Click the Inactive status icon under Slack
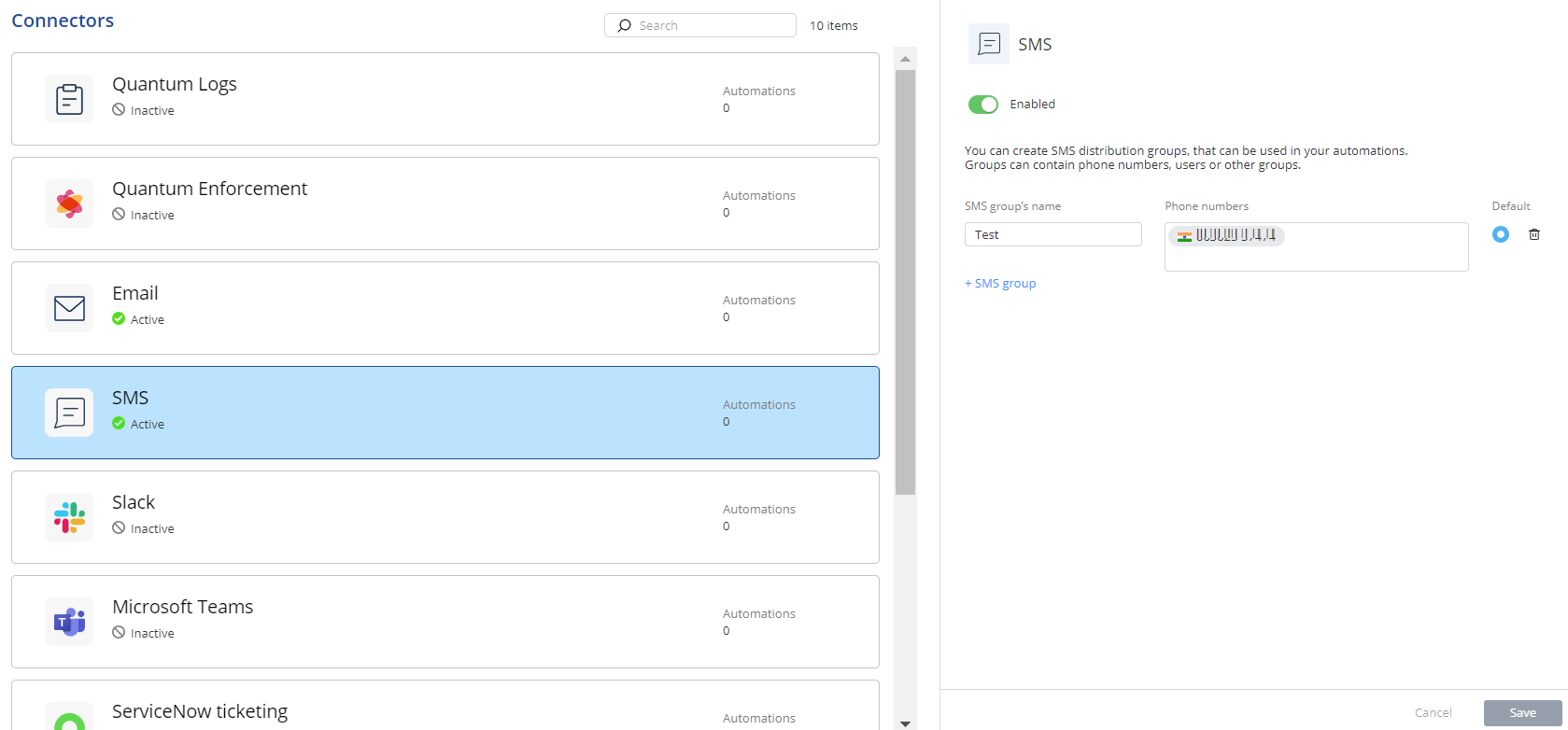 coord(119,528)
